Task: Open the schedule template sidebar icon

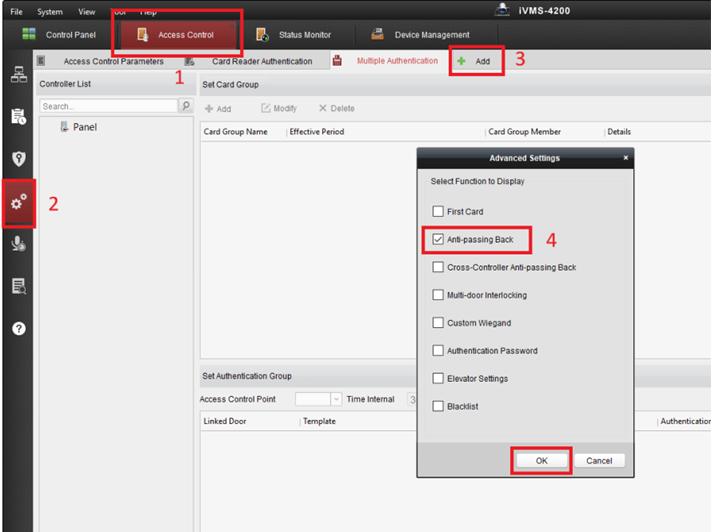Action: pyautogui.click(x=19, y=117)
